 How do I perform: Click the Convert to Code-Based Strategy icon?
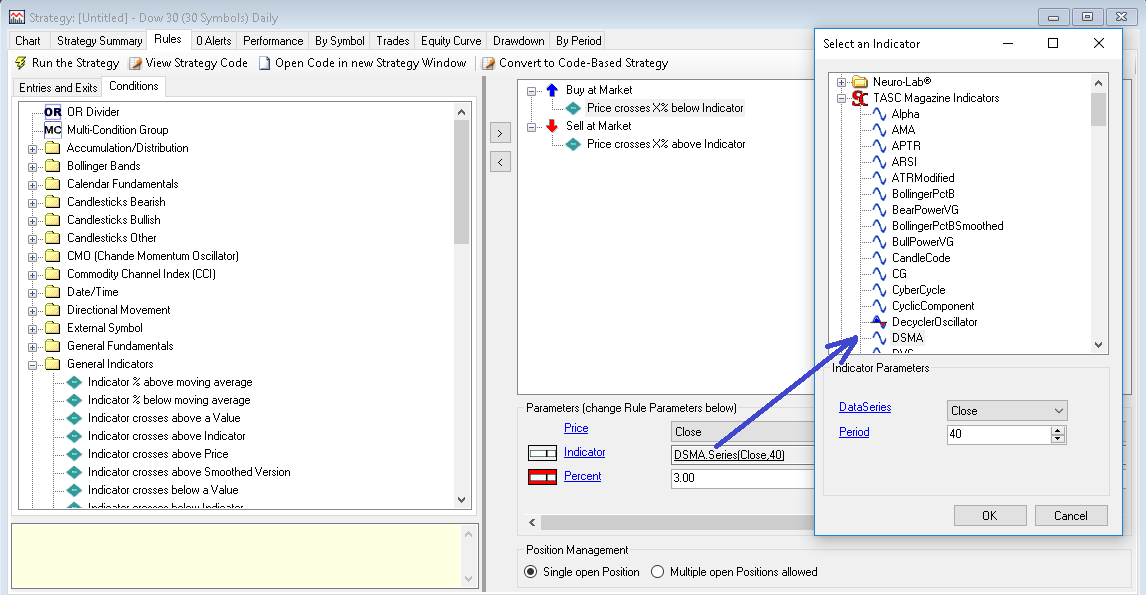(489, 63)
